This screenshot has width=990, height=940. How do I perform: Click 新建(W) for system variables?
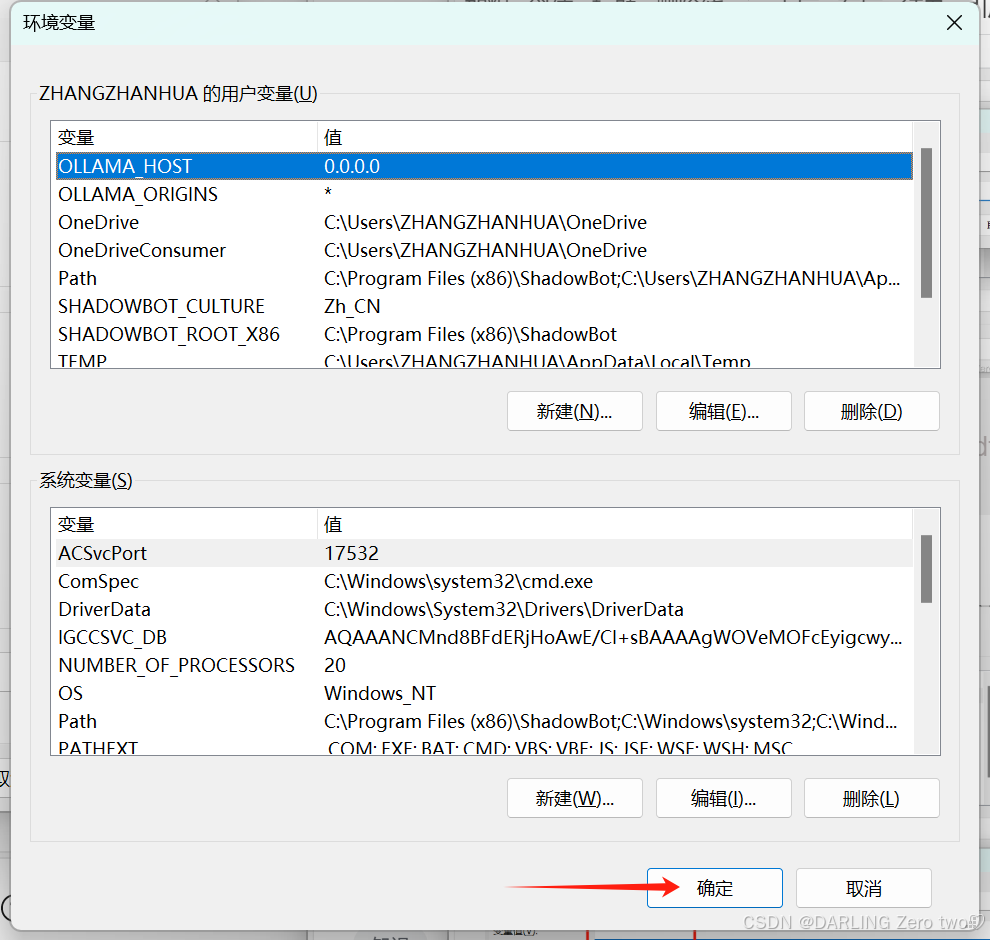[x=574, y=798]
